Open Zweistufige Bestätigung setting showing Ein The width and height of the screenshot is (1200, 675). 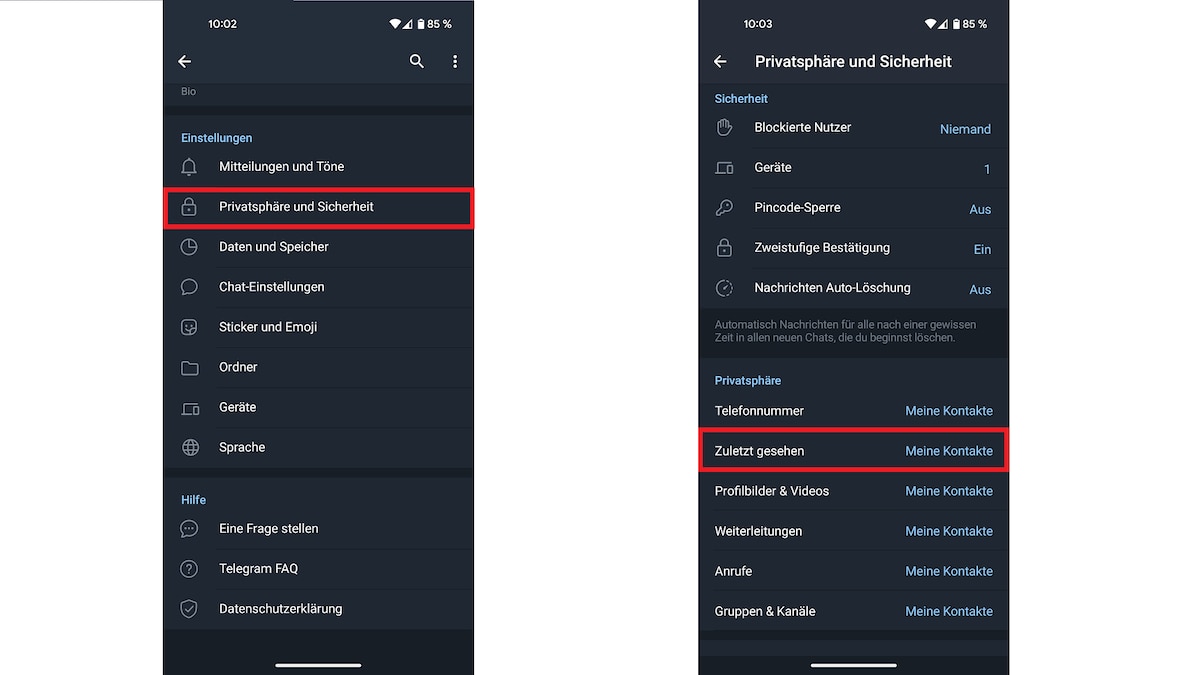854,248
